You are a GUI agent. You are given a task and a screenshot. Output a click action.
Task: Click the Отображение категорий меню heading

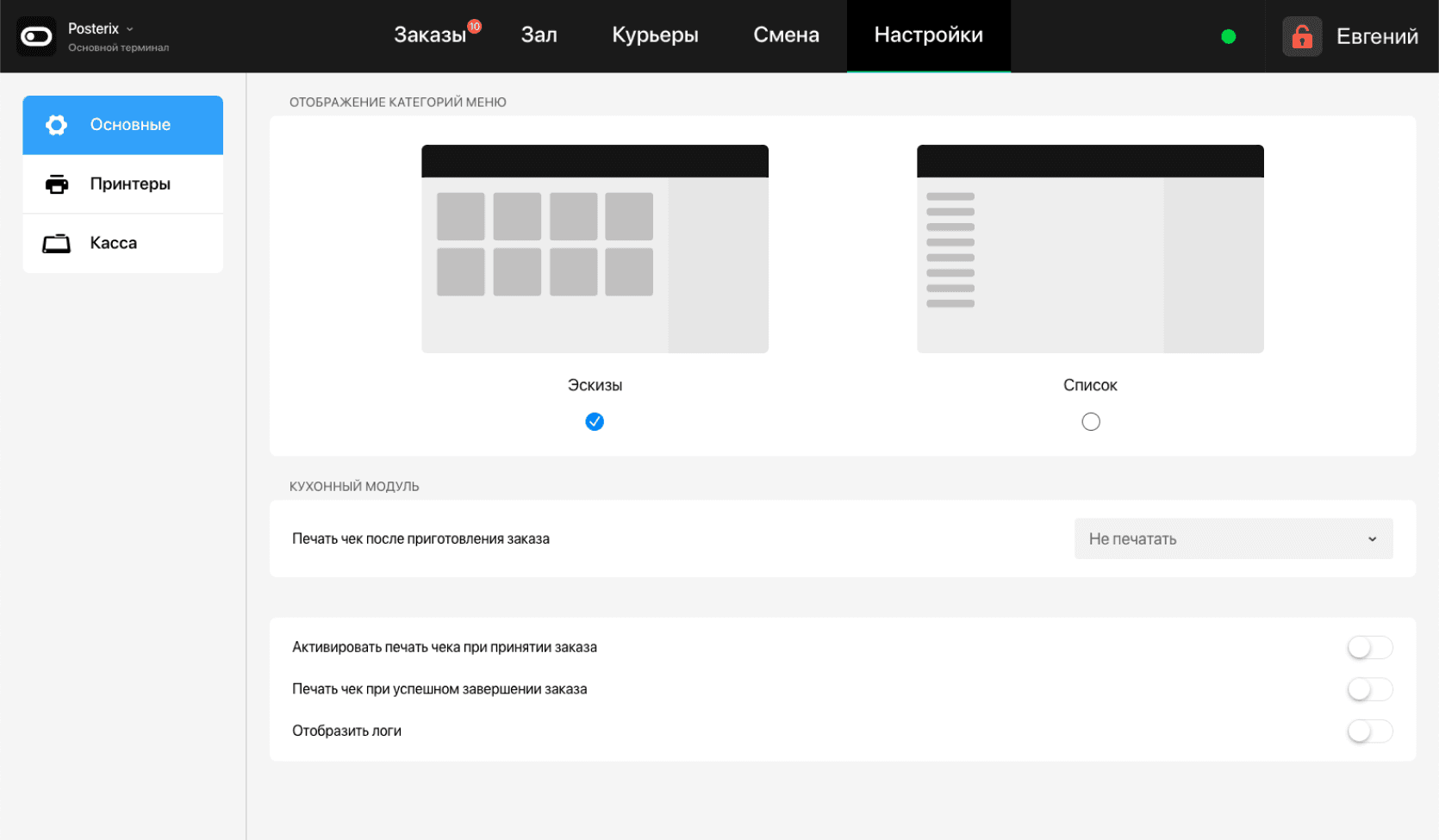click(398, 102)
